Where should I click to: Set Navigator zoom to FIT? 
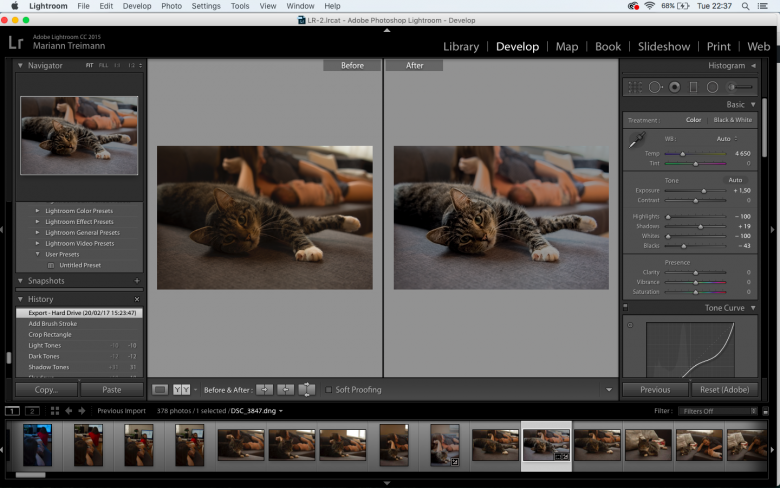point(90,65)
